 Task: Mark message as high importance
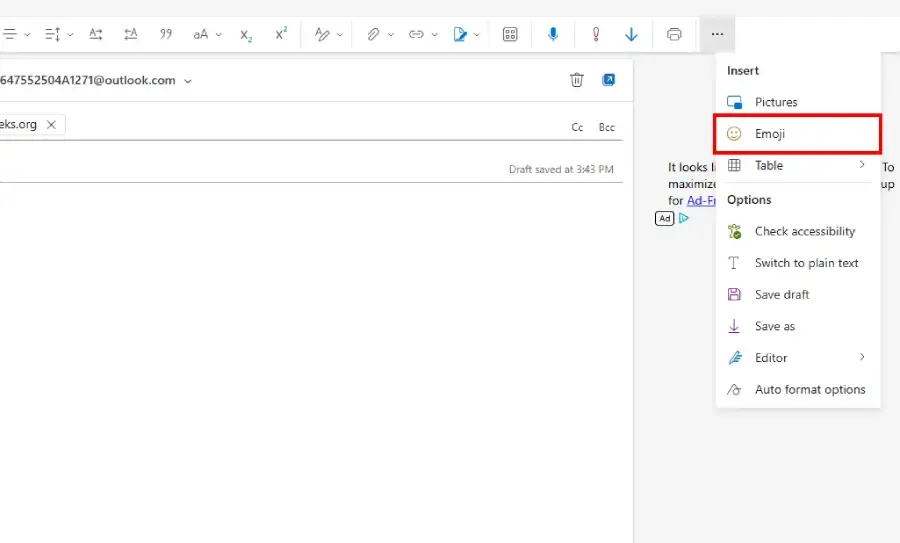coord(596,34)
